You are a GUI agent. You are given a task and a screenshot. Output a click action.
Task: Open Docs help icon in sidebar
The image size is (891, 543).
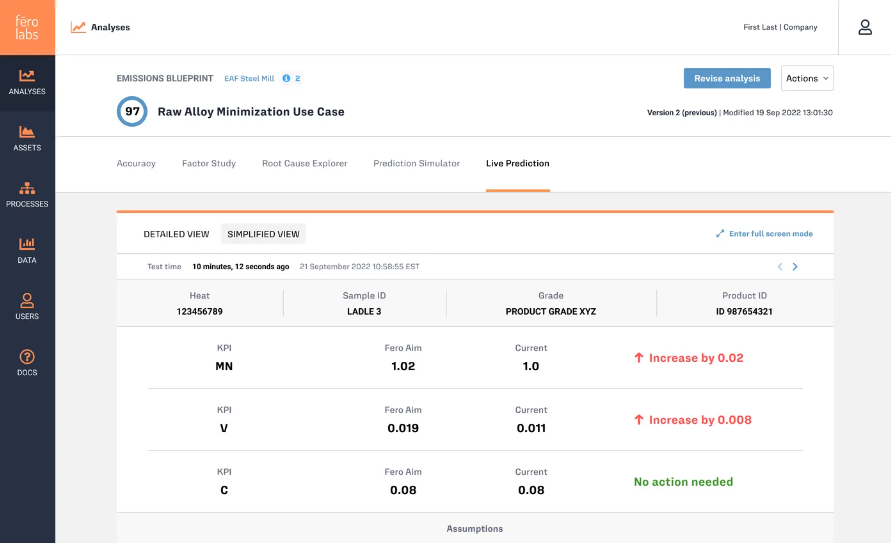pos(27,363)
